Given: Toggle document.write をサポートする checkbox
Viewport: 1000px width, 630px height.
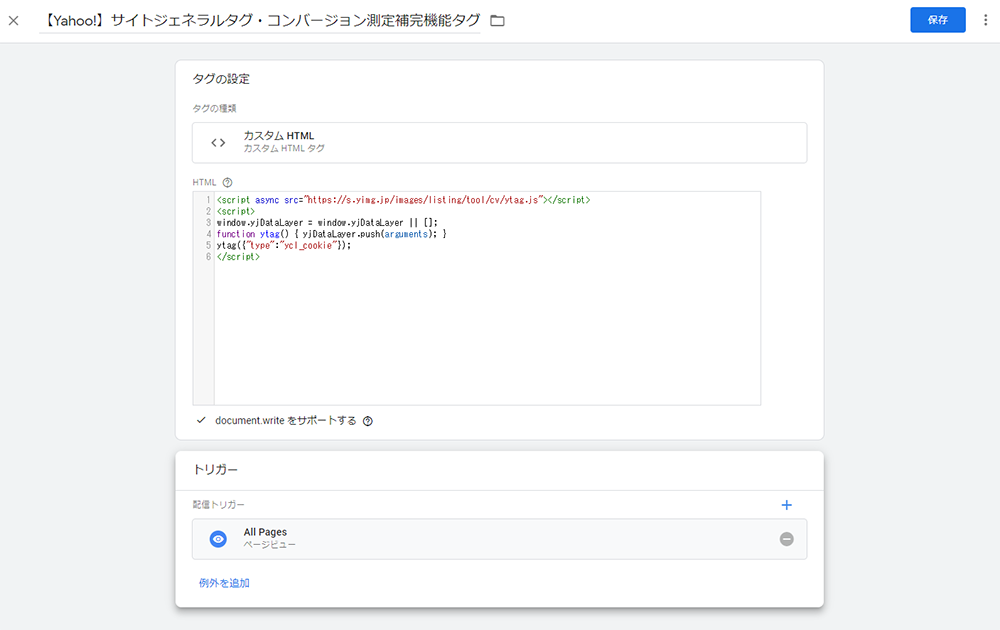Looking at the screenshot, I should tap(202, 420).
